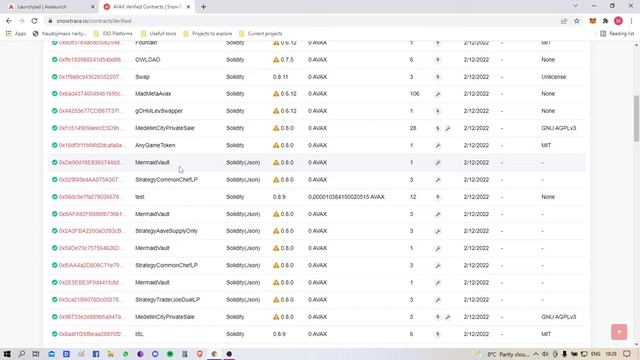The width and height of the screenshot is (640, 360).
Task: Click the setting icon in AnyGameToken row
Action: (438, 145)
